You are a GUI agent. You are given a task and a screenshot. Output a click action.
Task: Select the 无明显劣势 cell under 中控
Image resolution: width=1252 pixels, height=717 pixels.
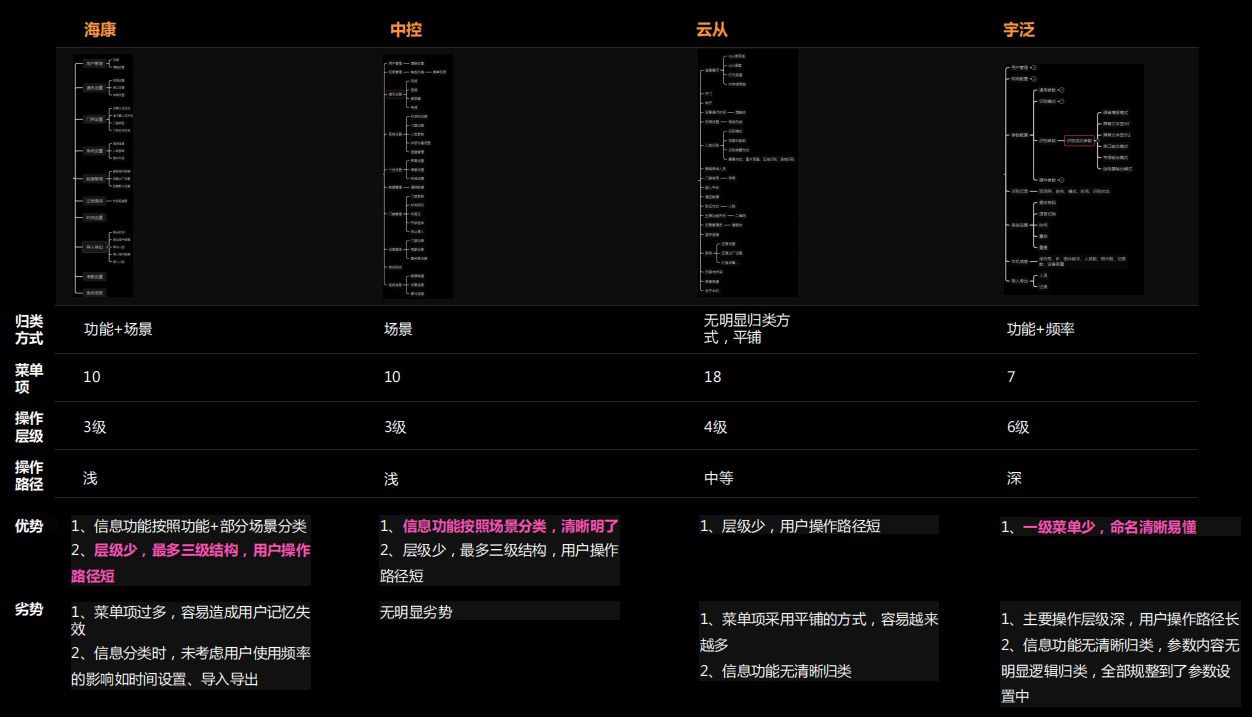pos(416,611)
